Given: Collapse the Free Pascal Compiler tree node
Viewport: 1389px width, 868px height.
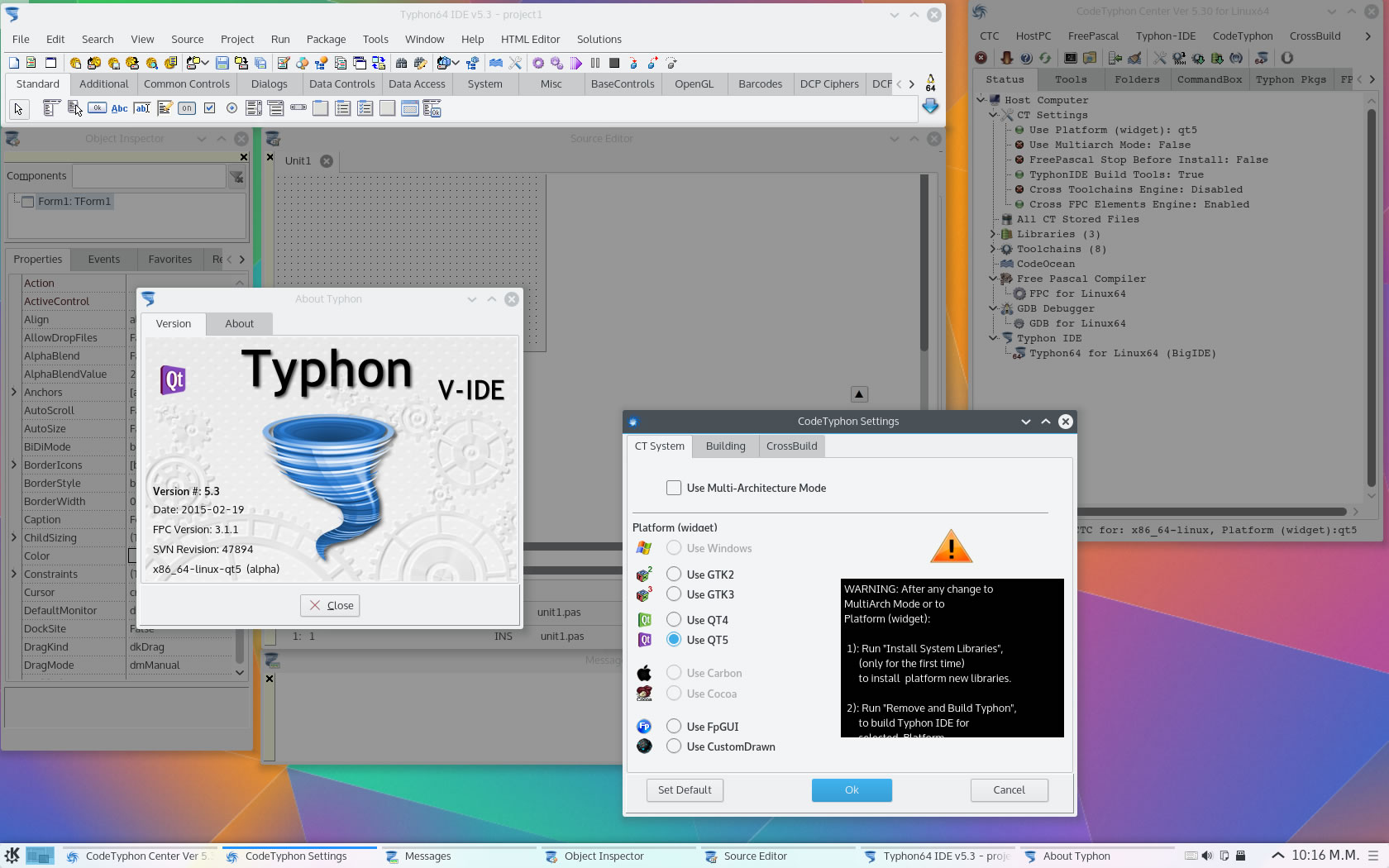Looking at the screenshot, I should [x=993, y=279].
